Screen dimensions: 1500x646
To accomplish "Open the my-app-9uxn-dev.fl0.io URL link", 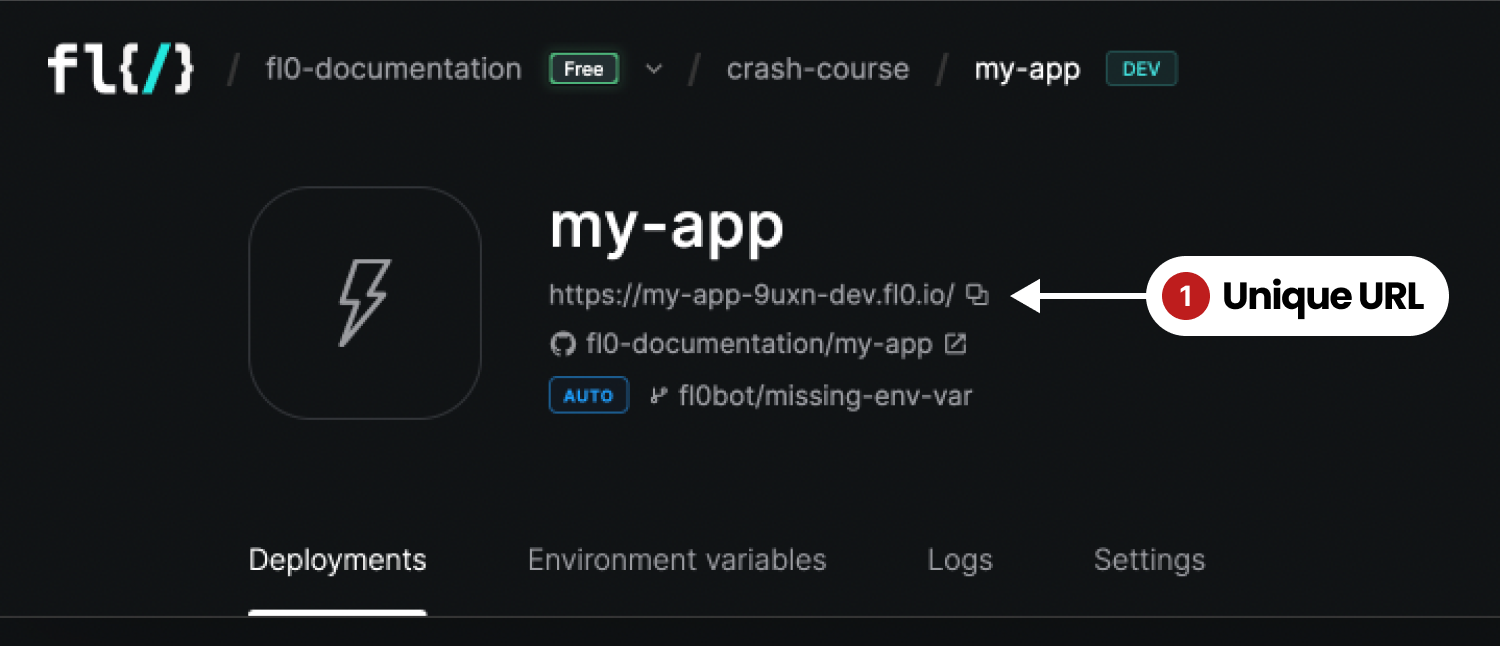I will point(752,295).
